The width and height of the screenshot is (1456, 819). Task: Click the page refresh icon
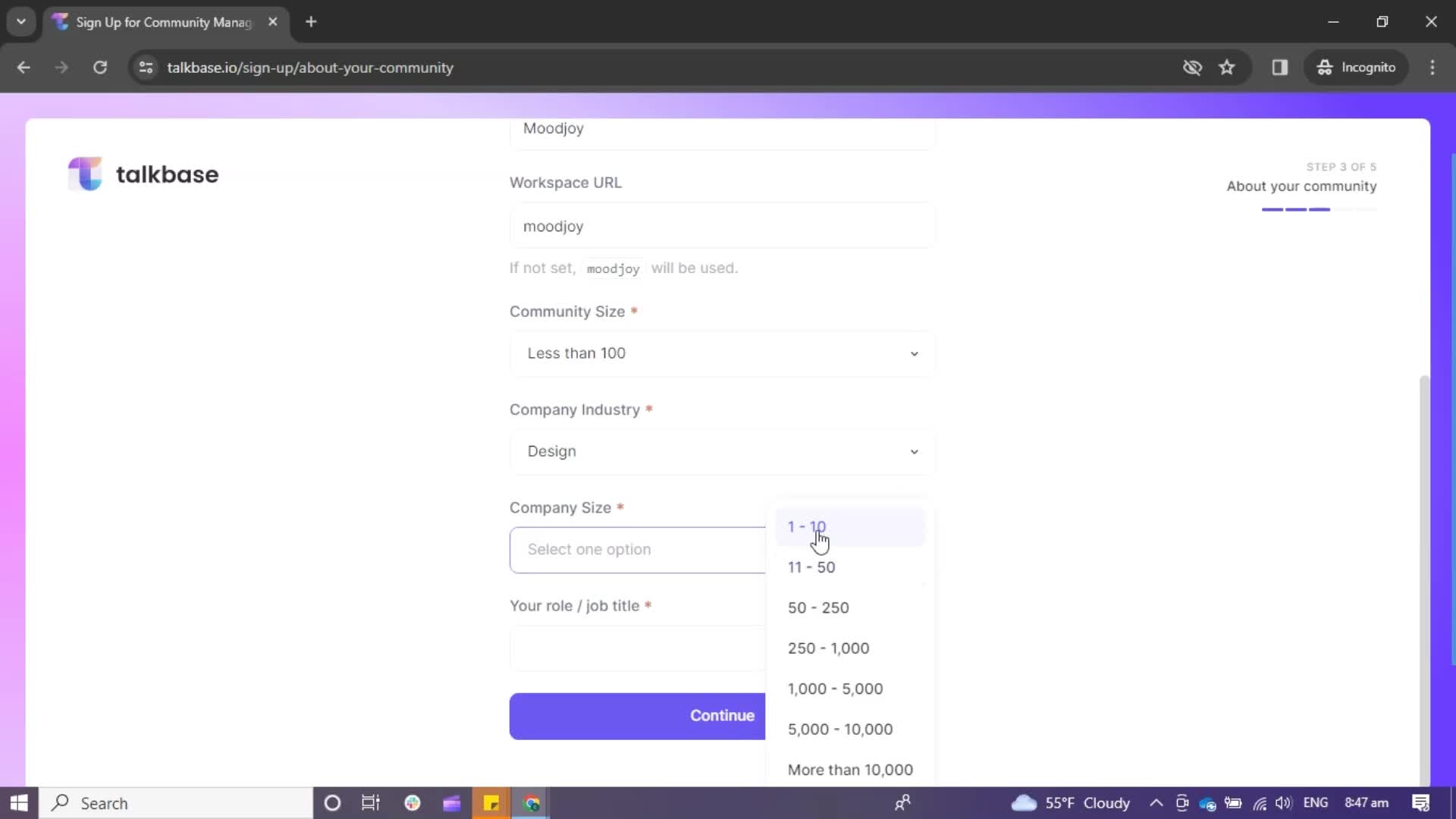pos(99,67)
